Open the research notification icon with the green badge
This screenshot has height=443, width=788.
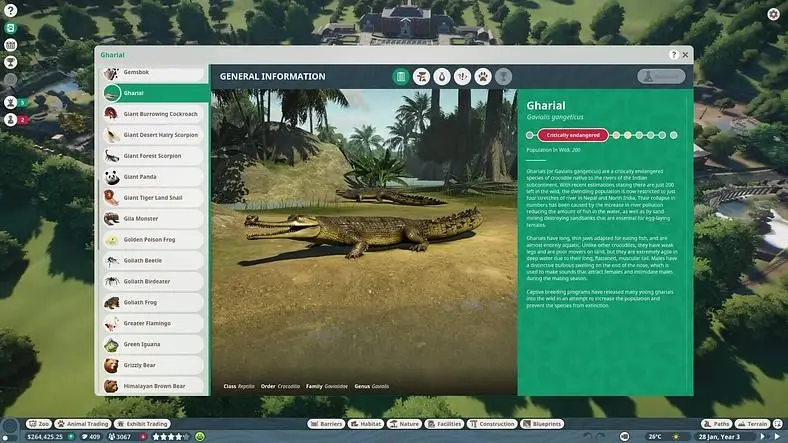11,102
